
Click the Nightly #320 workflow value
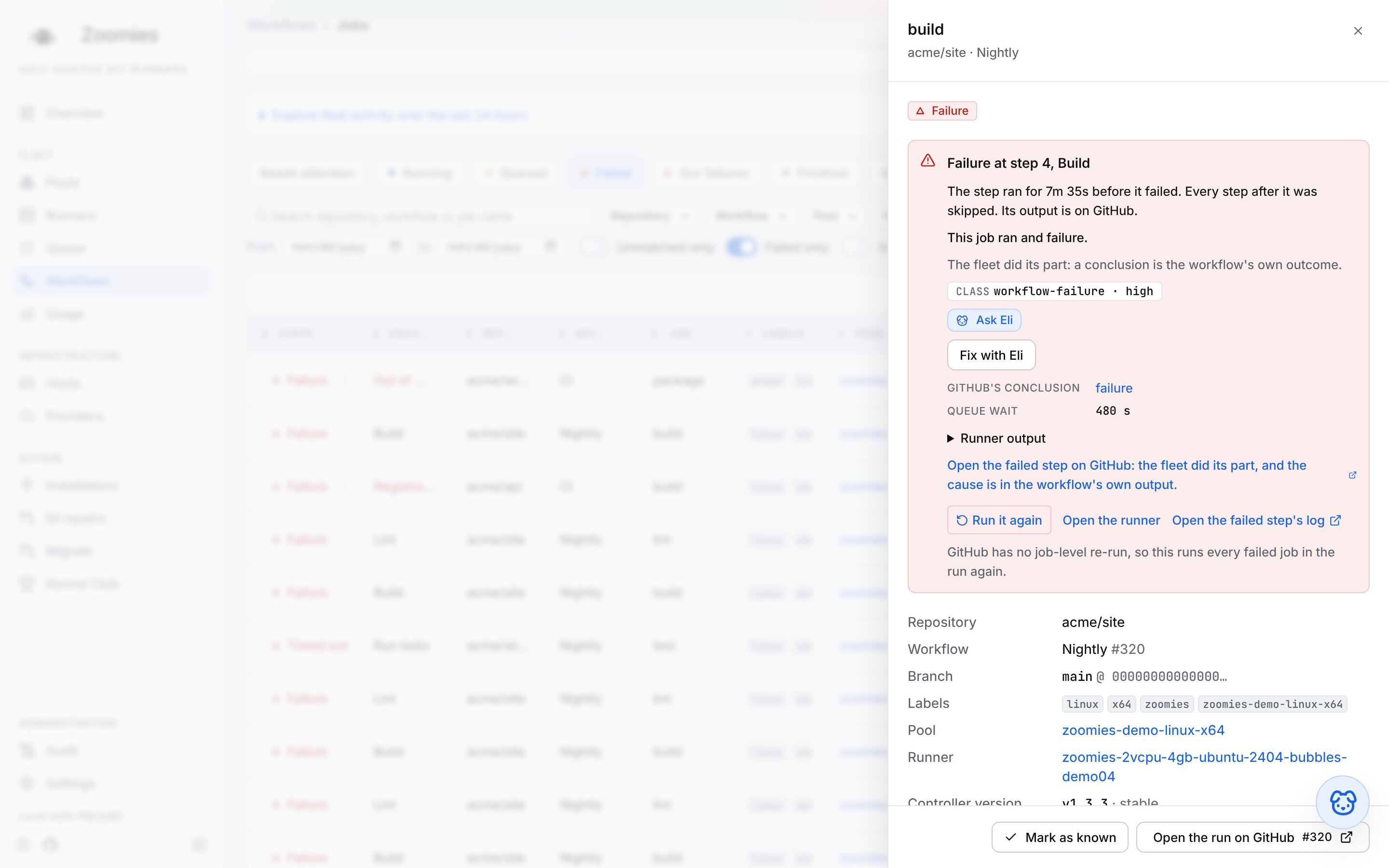(1103, 649)
